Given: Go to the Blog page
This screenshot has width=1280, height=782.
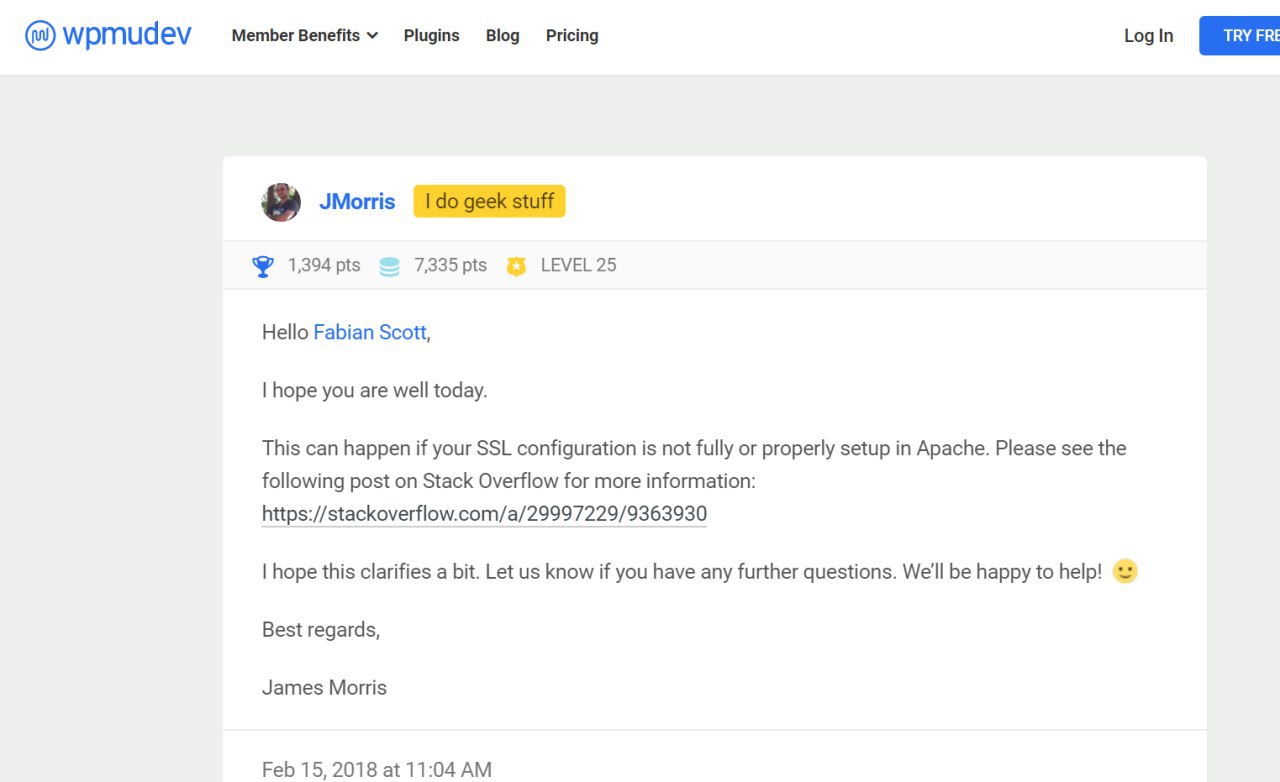Looking at the screenshot, I should [502, 35].
